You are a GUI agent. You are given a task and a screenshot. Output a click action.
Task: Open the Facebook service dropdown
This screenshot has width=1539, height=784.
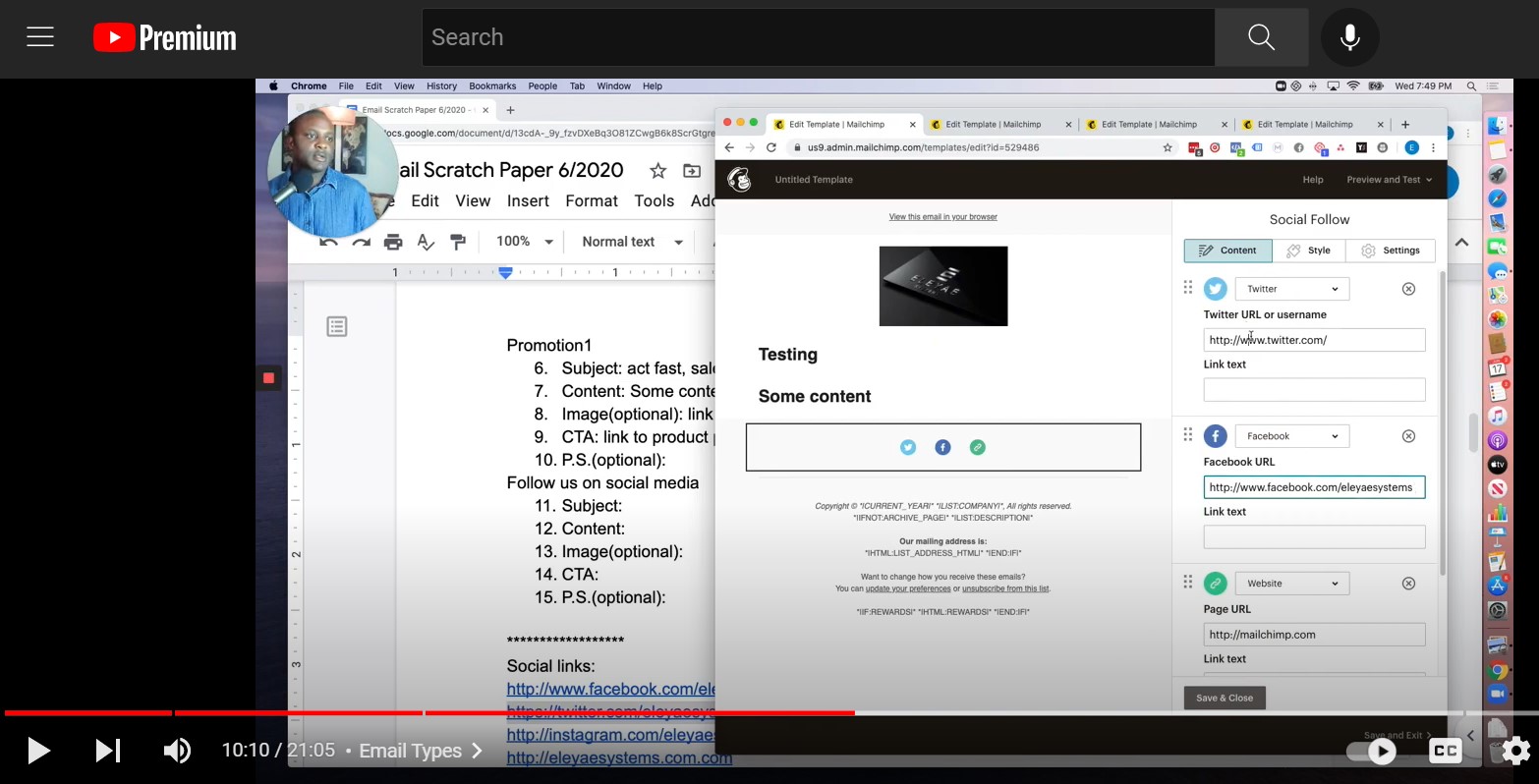(1292, 436)
